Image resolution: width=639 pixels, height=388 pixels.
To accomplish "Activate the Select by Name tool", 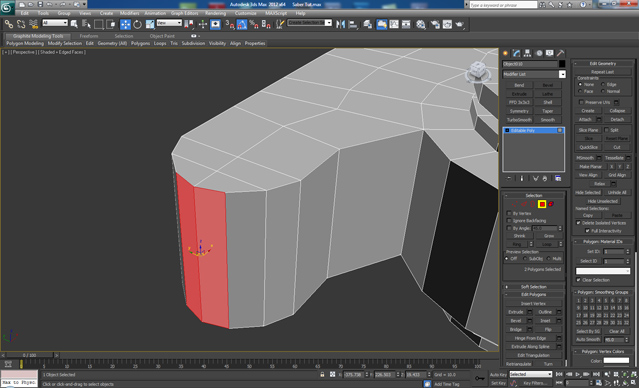I will pyautogui.click(x=86, y=24).
